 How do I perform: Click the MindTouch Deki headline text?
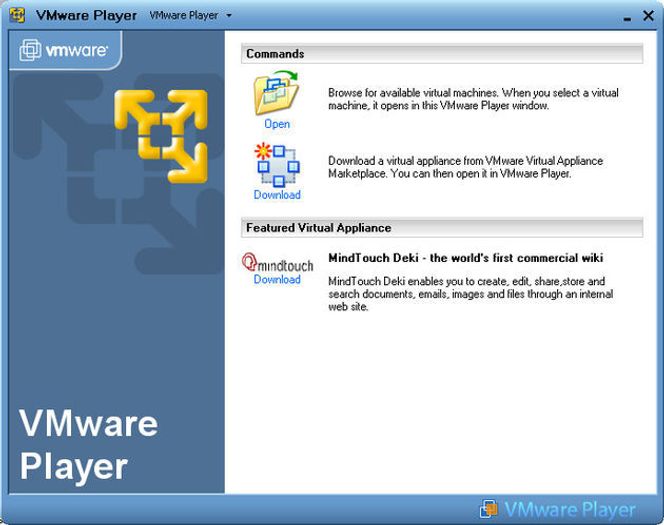(465, 258)
